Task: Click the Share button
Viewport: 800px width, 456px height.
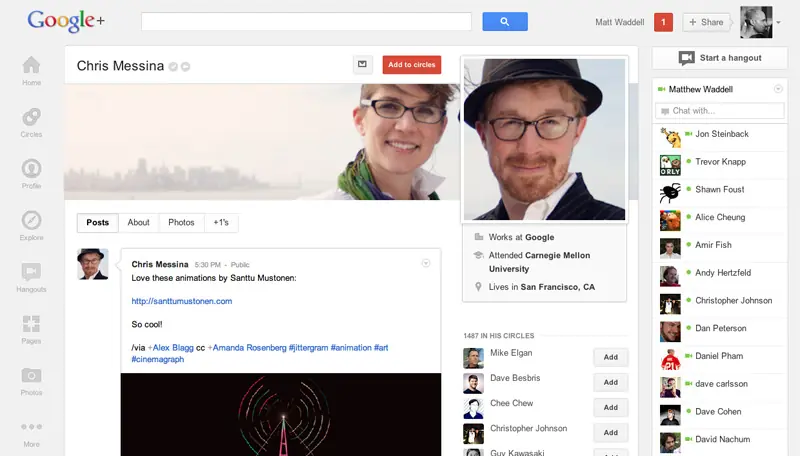Action: click(706, 22)
